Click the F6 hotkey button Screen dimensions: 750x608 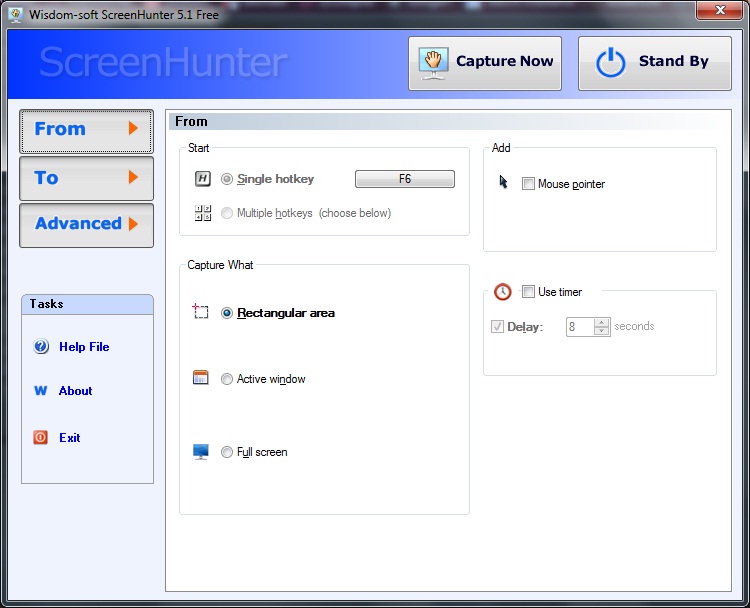(x=405, y=179)
